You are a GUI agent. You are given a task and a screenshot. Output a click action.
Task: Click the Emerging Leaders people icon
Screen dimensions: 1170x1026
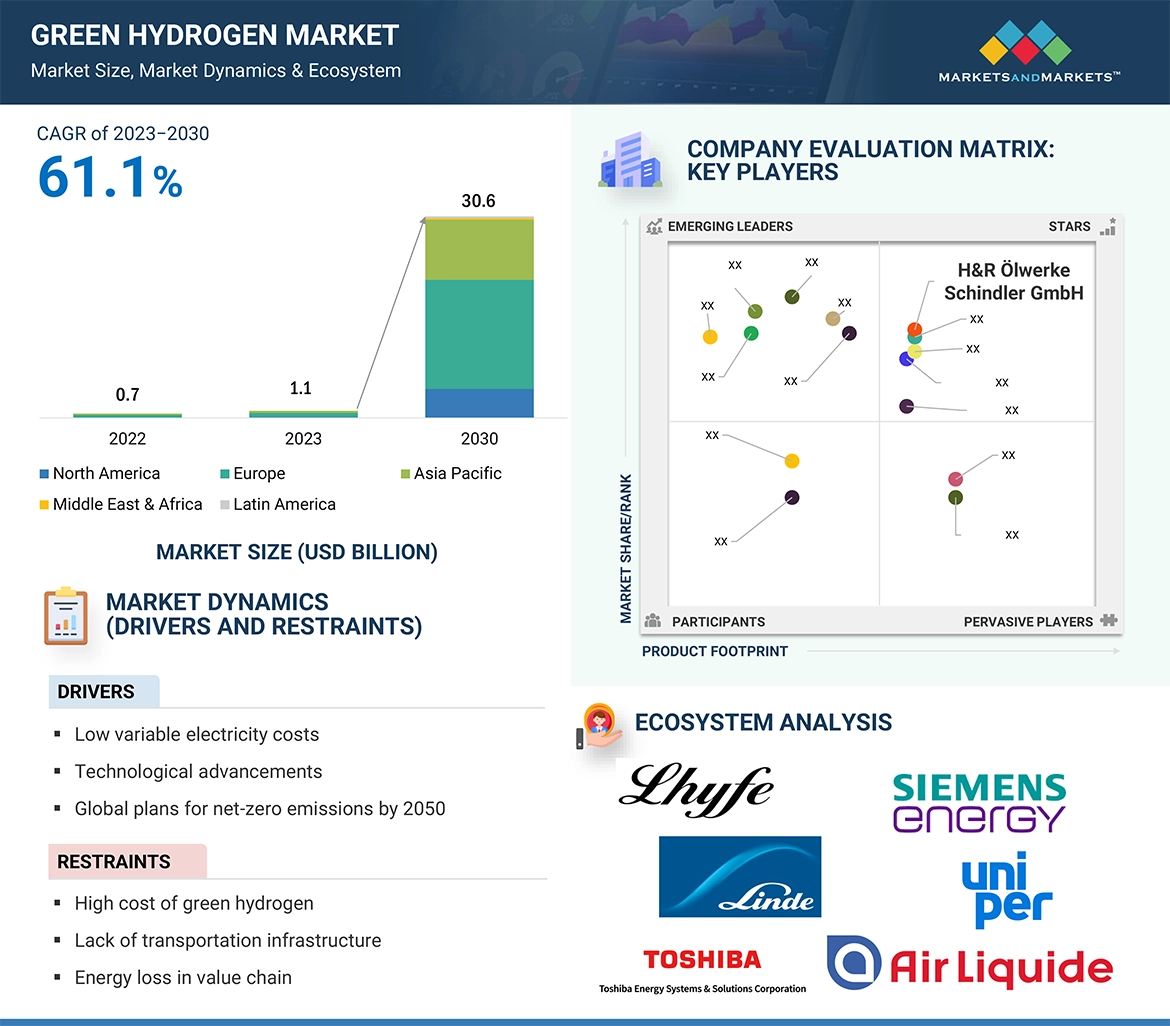pos(654,227)
